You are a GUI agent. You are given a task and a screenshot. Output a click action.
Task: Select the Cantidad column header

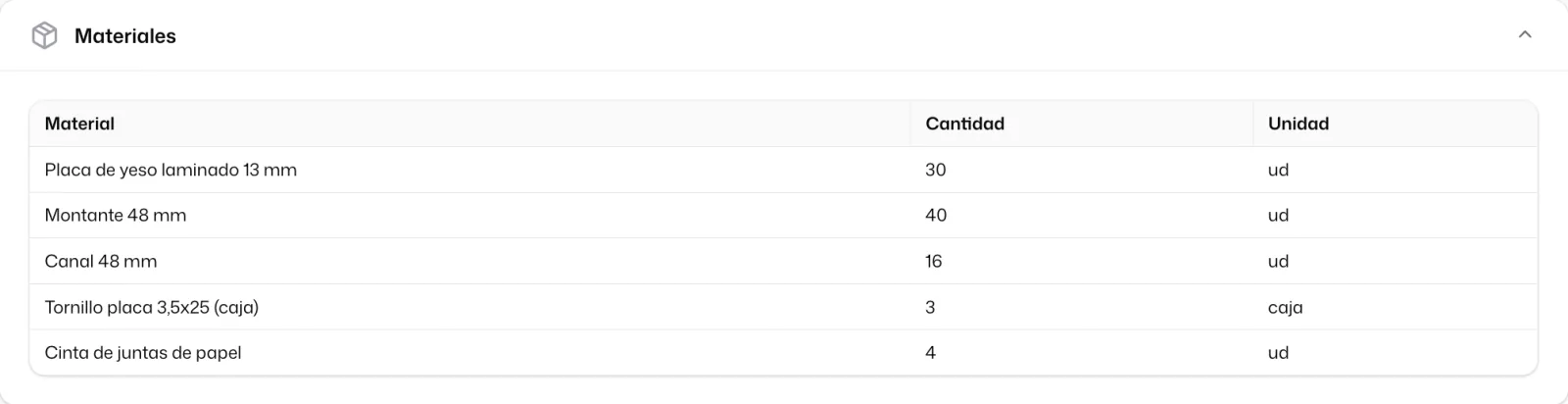point(964,124)
